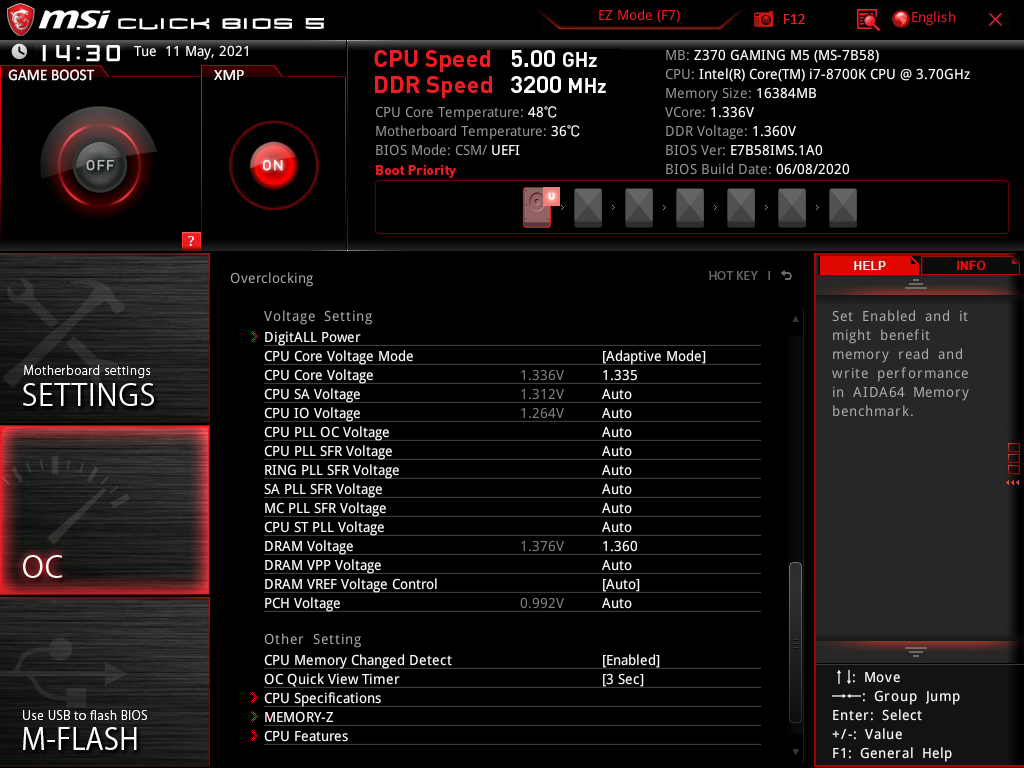Open CPU Core Voltage Mode Adaptive Mode dropdown
Screen dimensions: 1024x768
click(x=654, y=356)
